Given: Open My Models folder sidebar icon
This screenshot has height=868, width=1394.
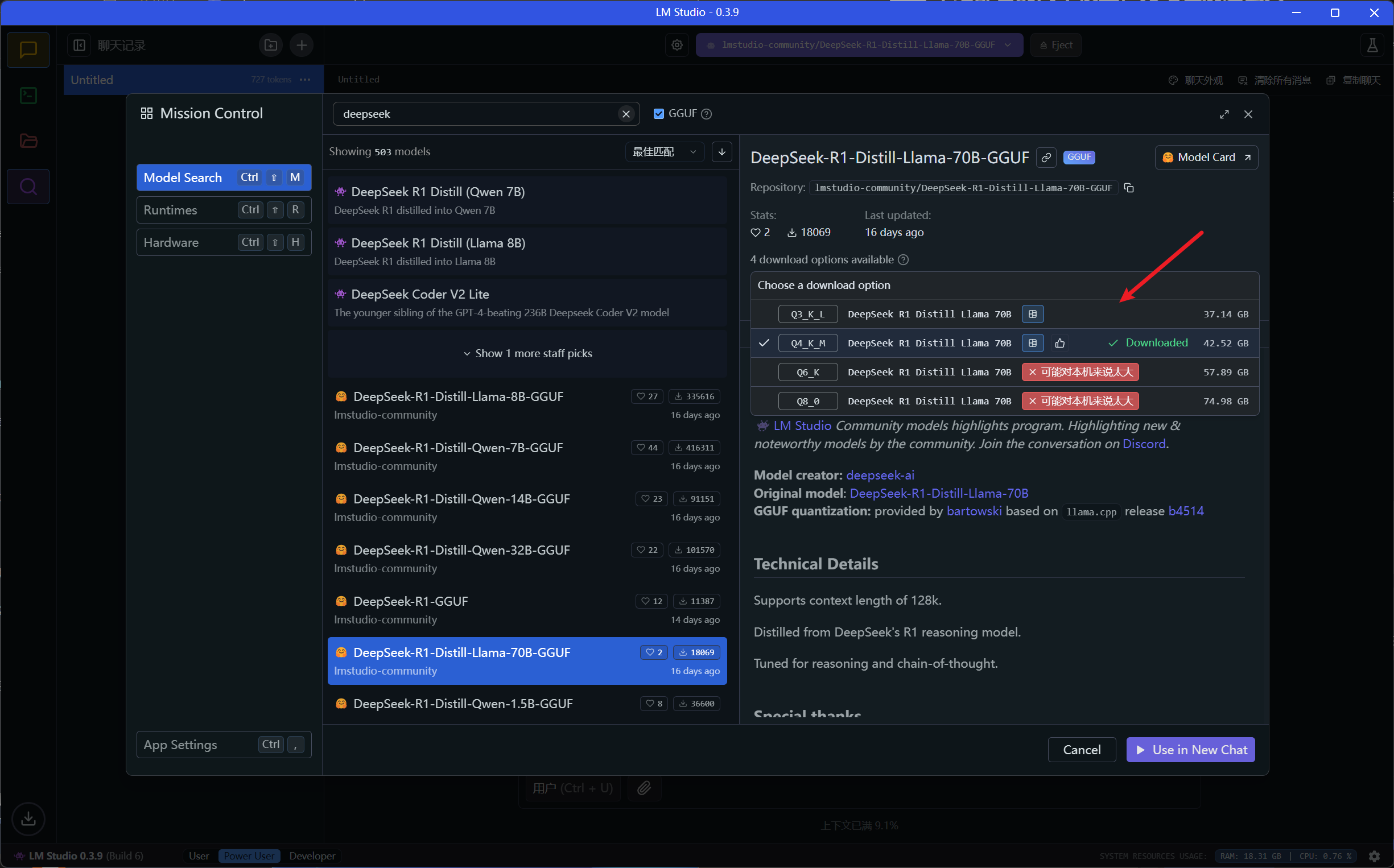Looking at the screenshot, I should click(x=28, y=140).
